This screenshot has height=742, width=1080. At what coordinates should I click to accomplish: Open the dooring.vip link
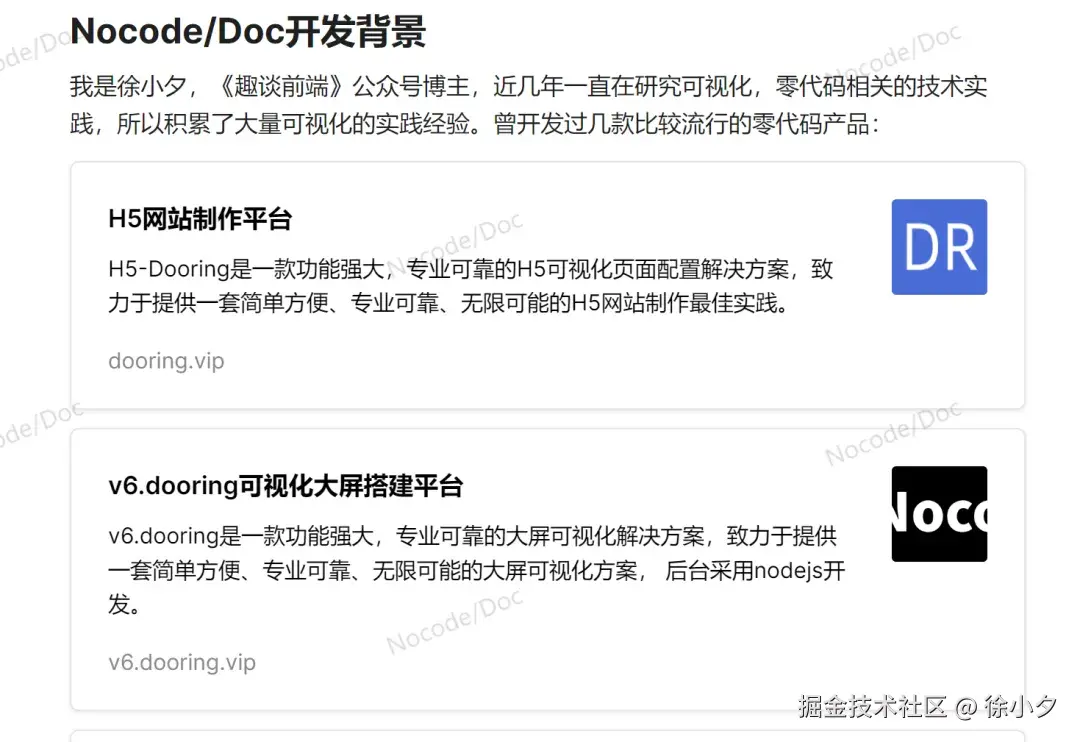click(166, 361)
